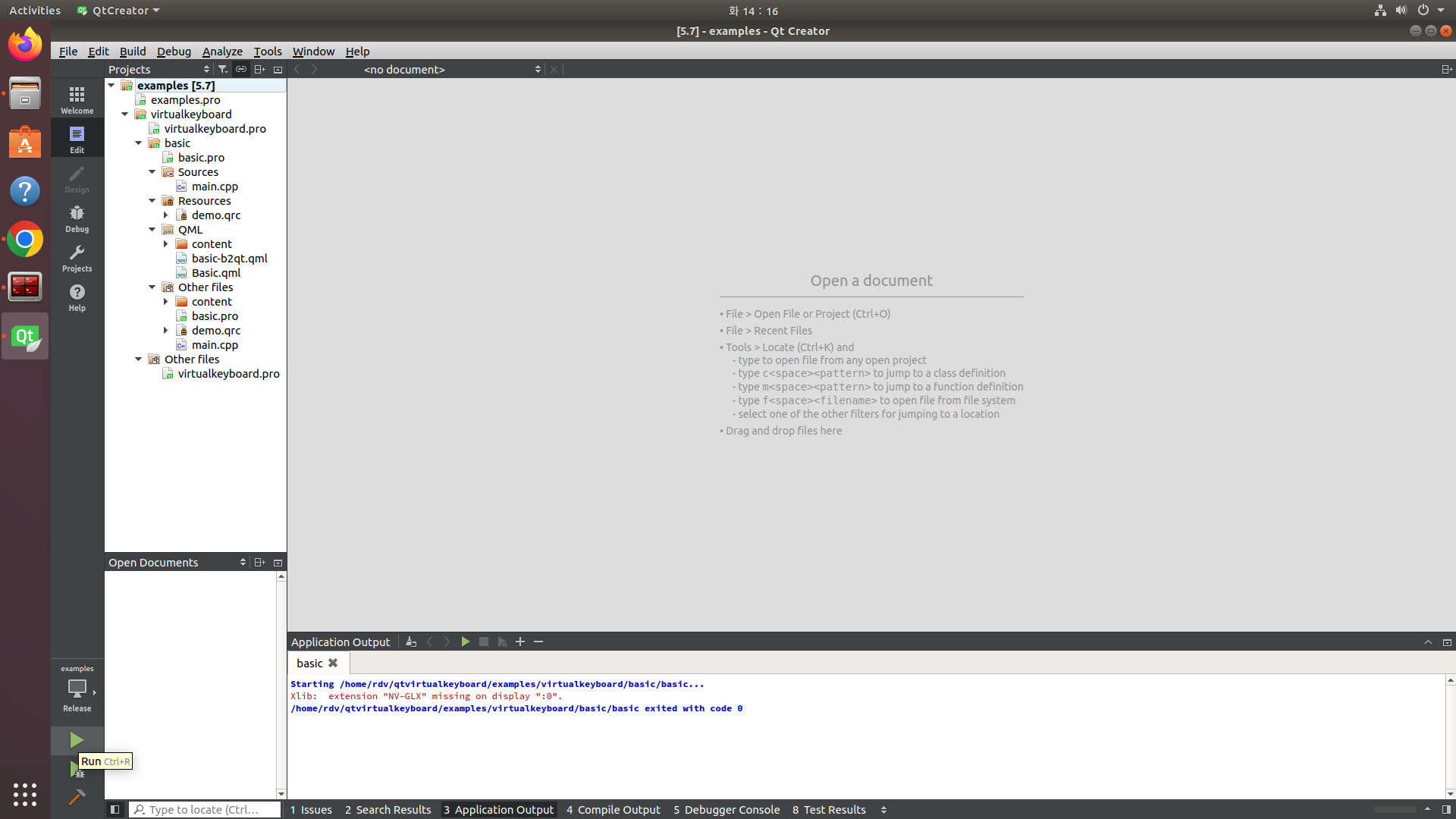
Task: Zoom in the Application Output text
Action: [x=520, y=642]
